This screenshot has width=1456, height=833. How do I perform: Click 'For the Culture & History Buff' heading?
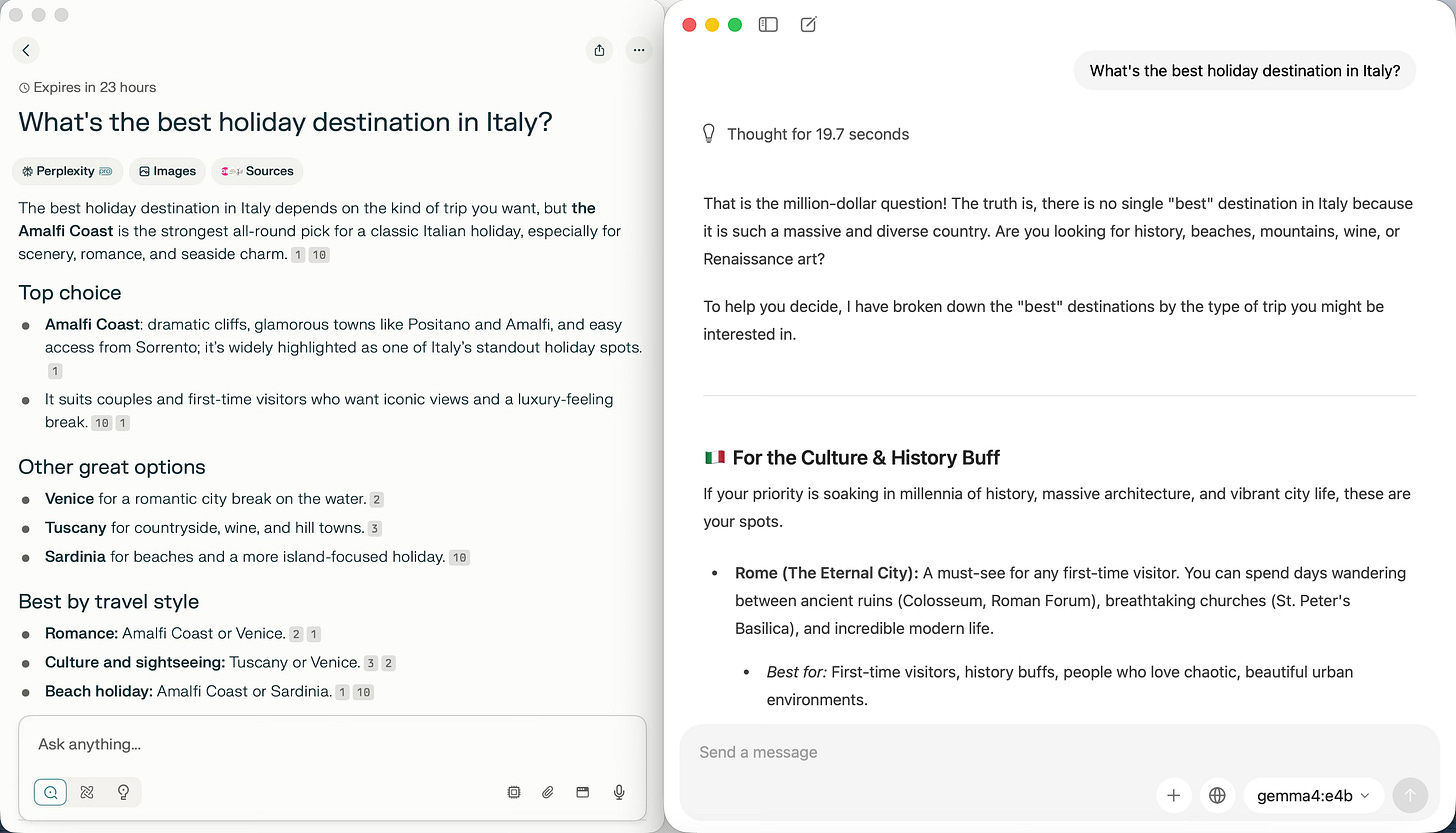866,458
